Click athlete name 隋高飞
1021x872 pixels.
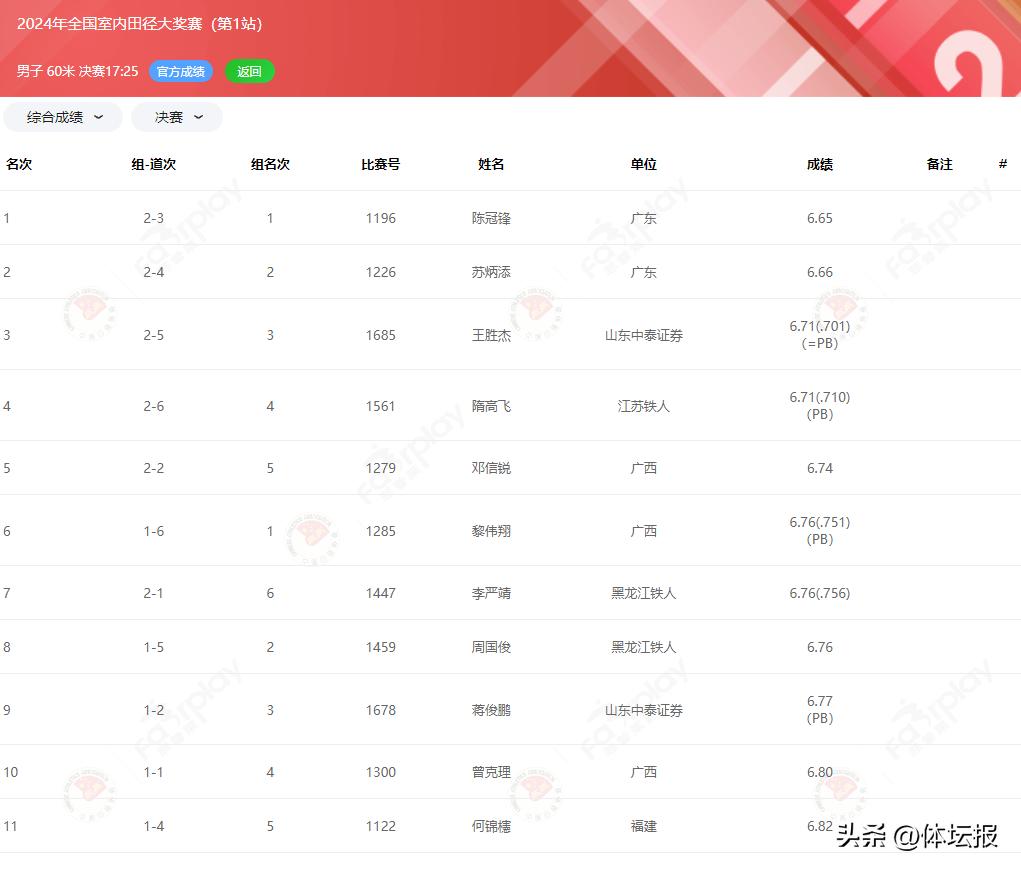coord(491,406)
